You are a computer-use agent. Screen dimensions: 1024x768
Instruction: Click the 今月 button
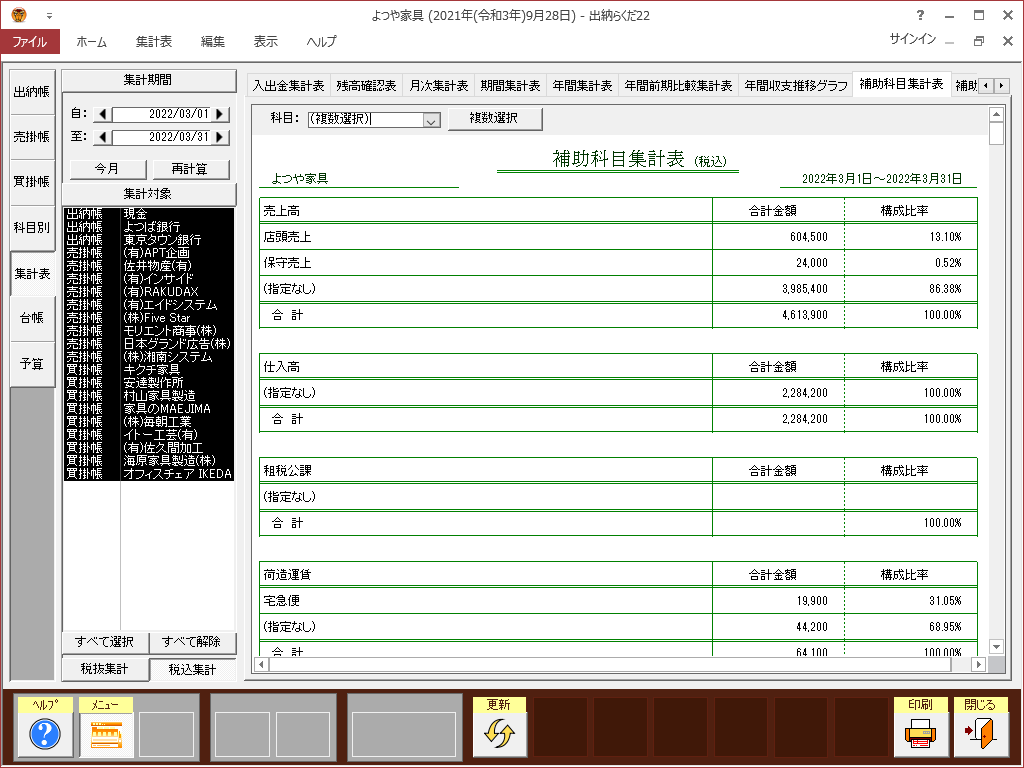coord(107,169)
